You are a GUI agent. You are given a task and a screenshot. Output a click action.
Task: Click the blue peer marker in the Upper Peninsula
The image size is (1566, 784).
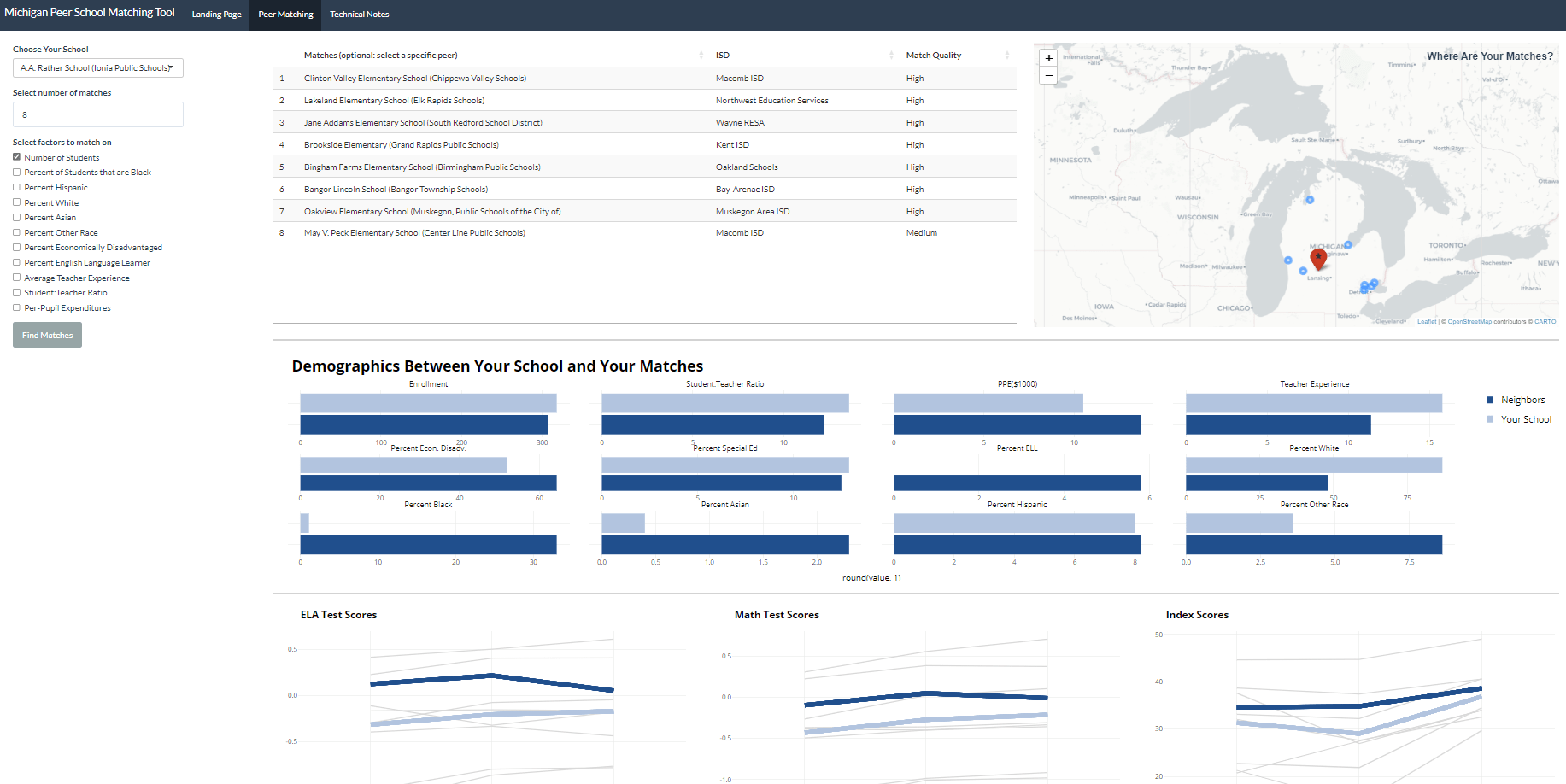click(x=1310, y=199)
